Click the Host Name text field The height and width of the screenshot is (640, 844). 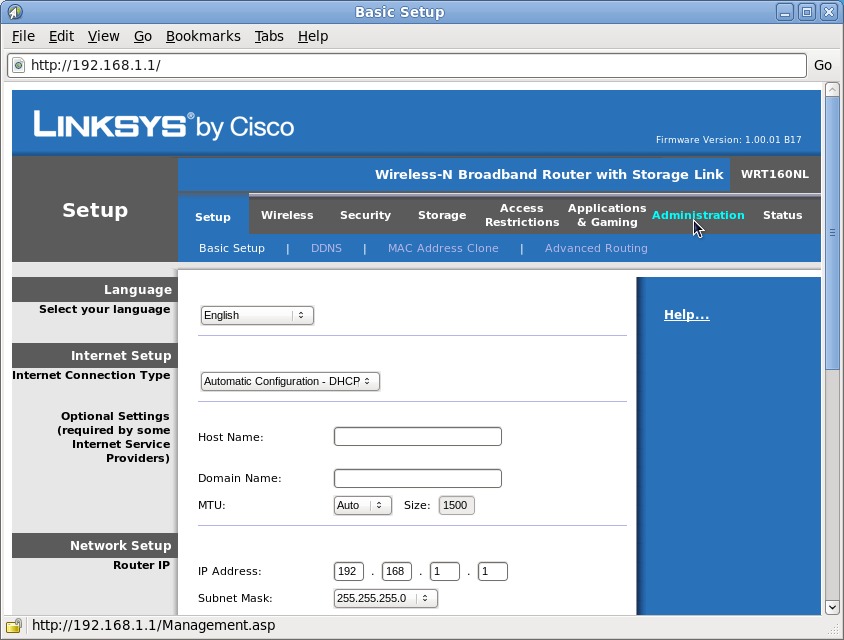click(417, 437)
